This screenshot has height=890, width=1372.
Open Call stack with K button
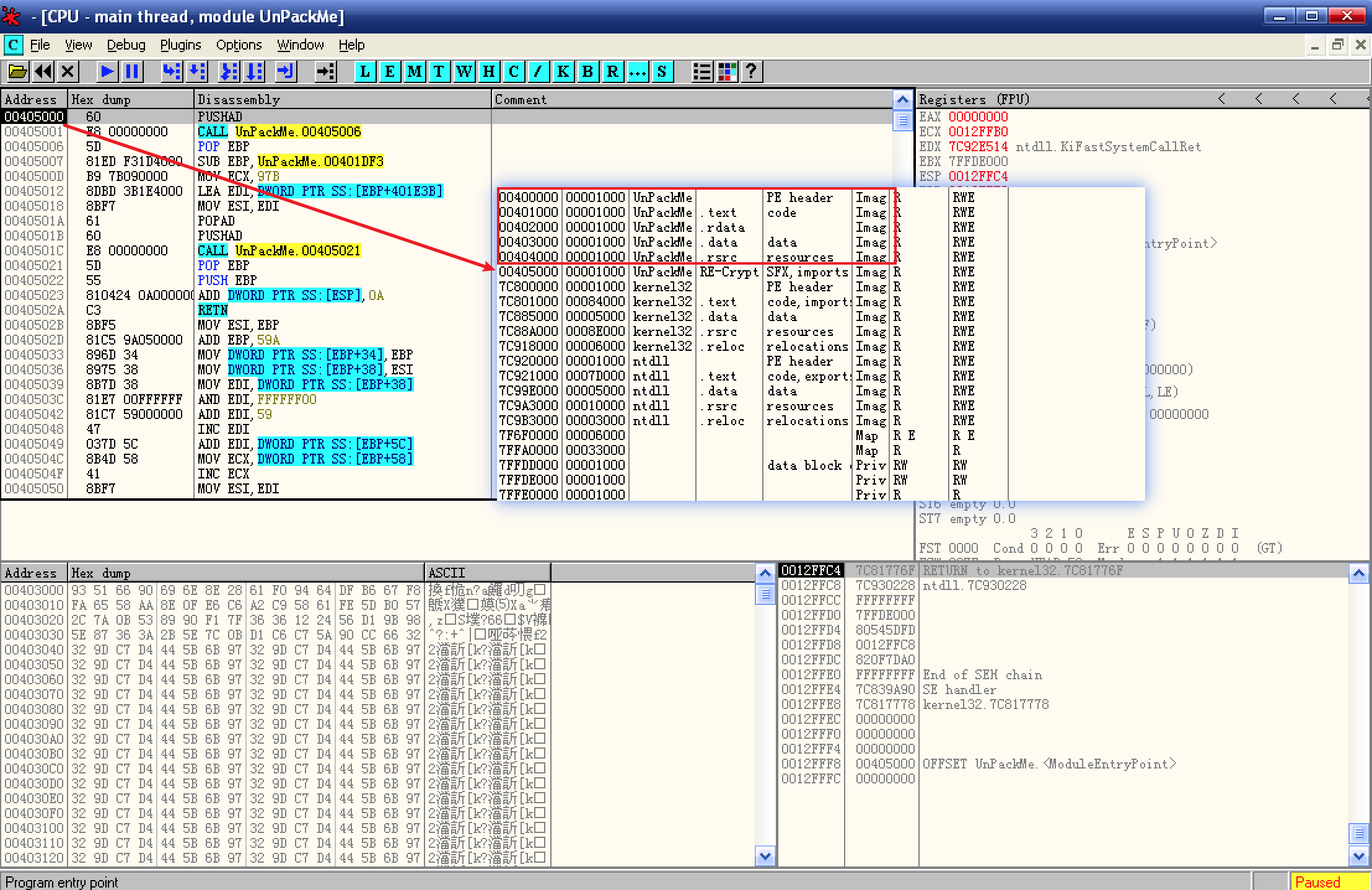coord(563,72)
